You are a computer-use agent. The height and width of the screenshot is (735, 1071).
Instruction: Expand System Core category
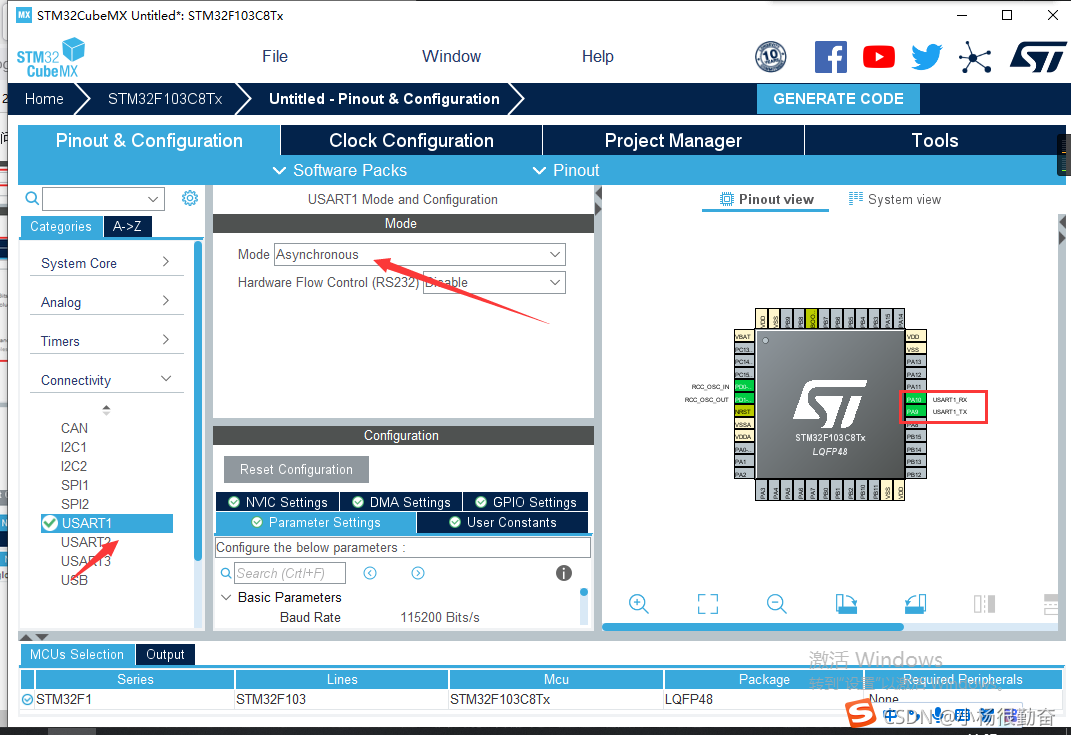click(x=107, y=263)
